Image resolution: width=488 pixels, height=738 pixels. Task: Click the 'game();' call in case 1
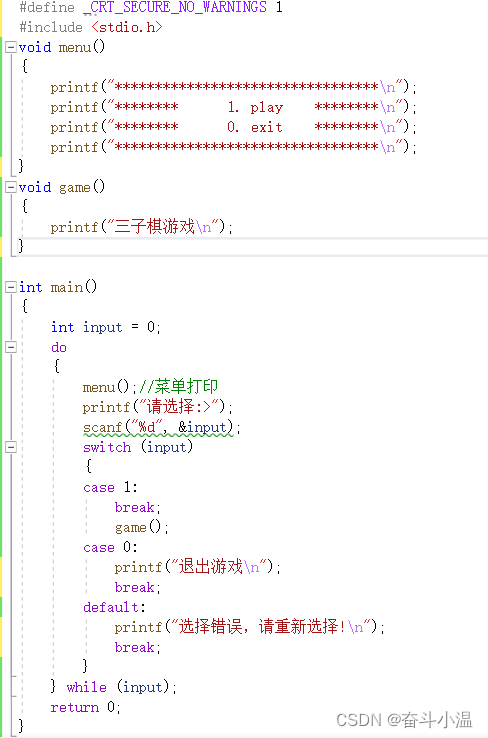click(x=142, y=527)
